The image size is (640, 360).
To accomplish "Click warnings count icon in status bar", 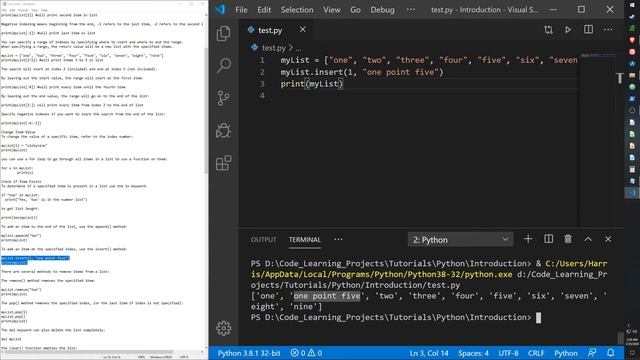I will click(315, 353).
